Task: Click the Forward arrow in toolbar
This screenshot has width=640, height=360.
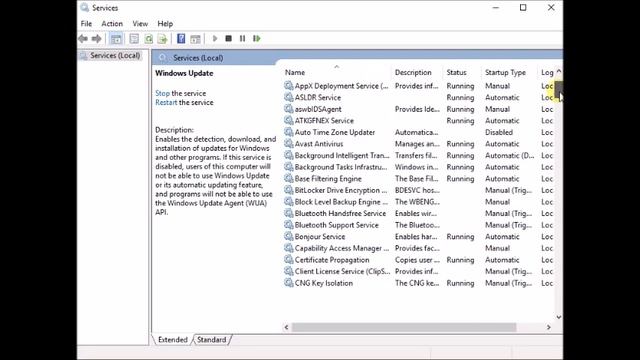Action: click(97, 39)
